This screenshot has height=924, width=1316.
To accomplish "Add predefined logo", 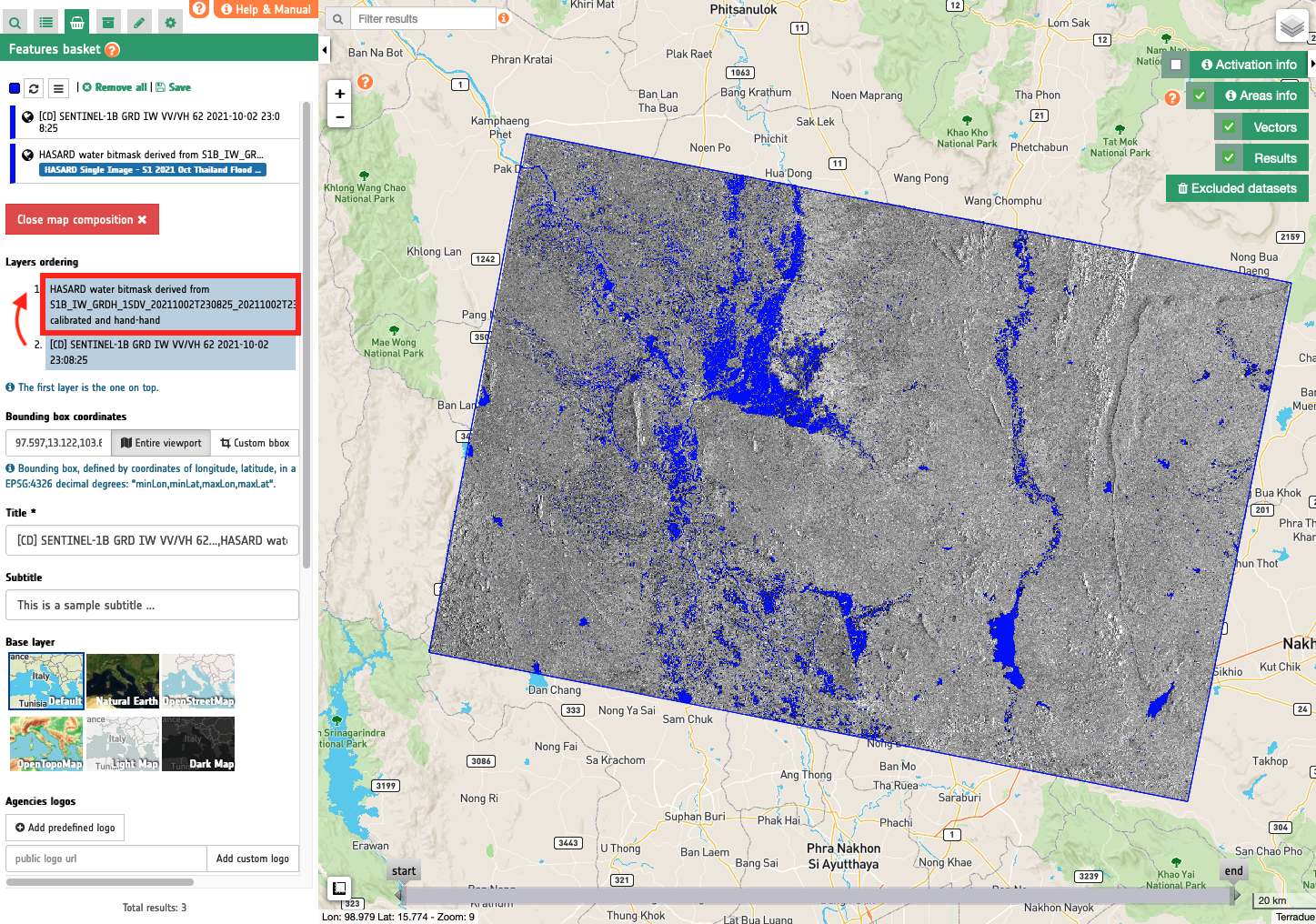I will [65, 828].
